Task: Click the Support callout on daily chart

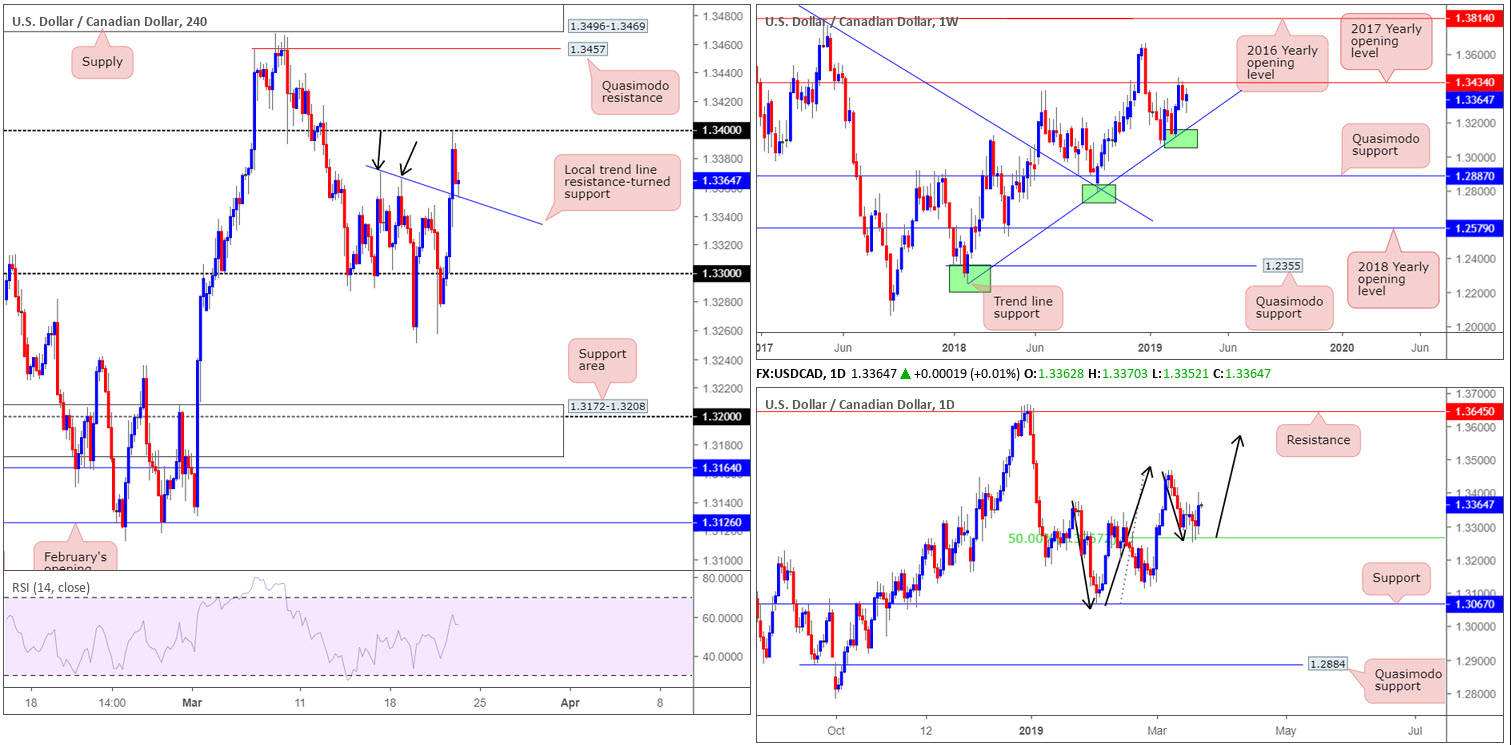Action: point(1396,577)
